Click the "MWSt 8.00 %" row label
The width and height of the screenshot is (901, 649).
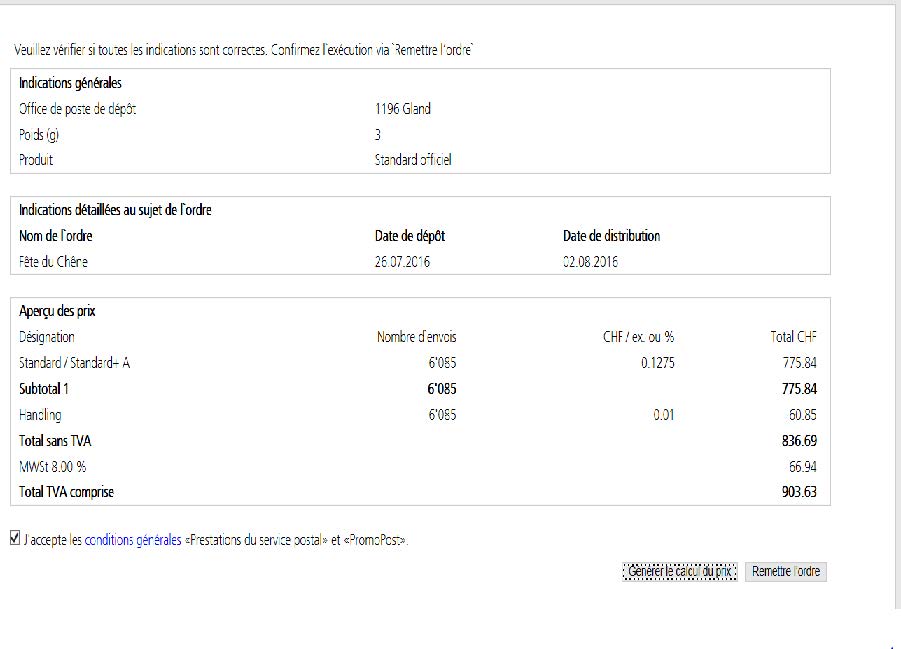(53, 467)
